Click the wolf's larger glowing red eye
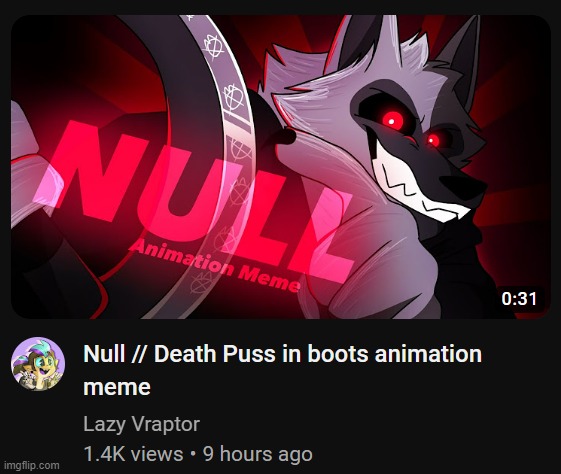561x474 pixels. pyautogui.click(x=392, y=121)
